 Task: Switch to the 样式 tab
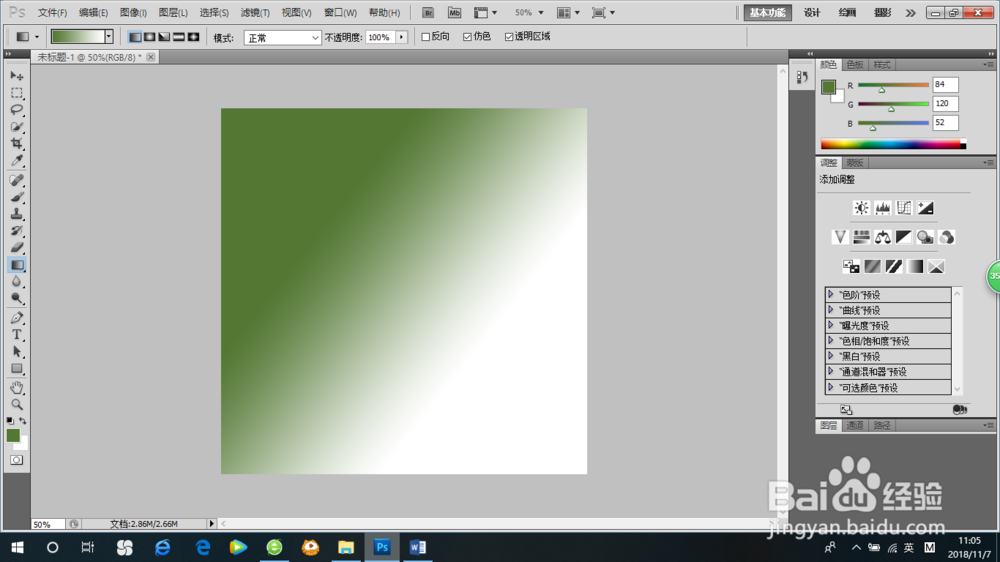coord(882,64)
